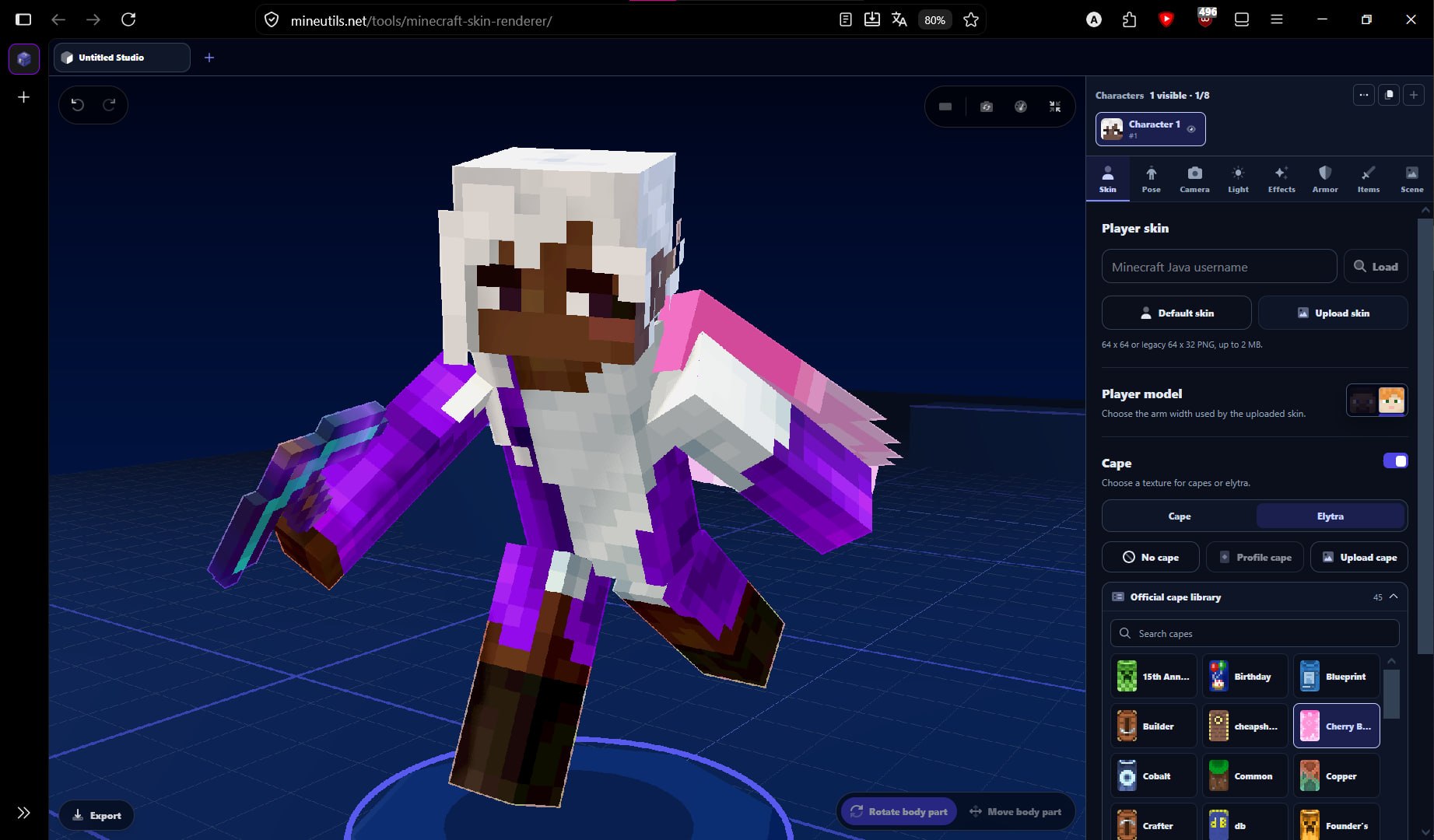Open the Items tab
Screen dimensions: 1434x840
point(1369,179)
